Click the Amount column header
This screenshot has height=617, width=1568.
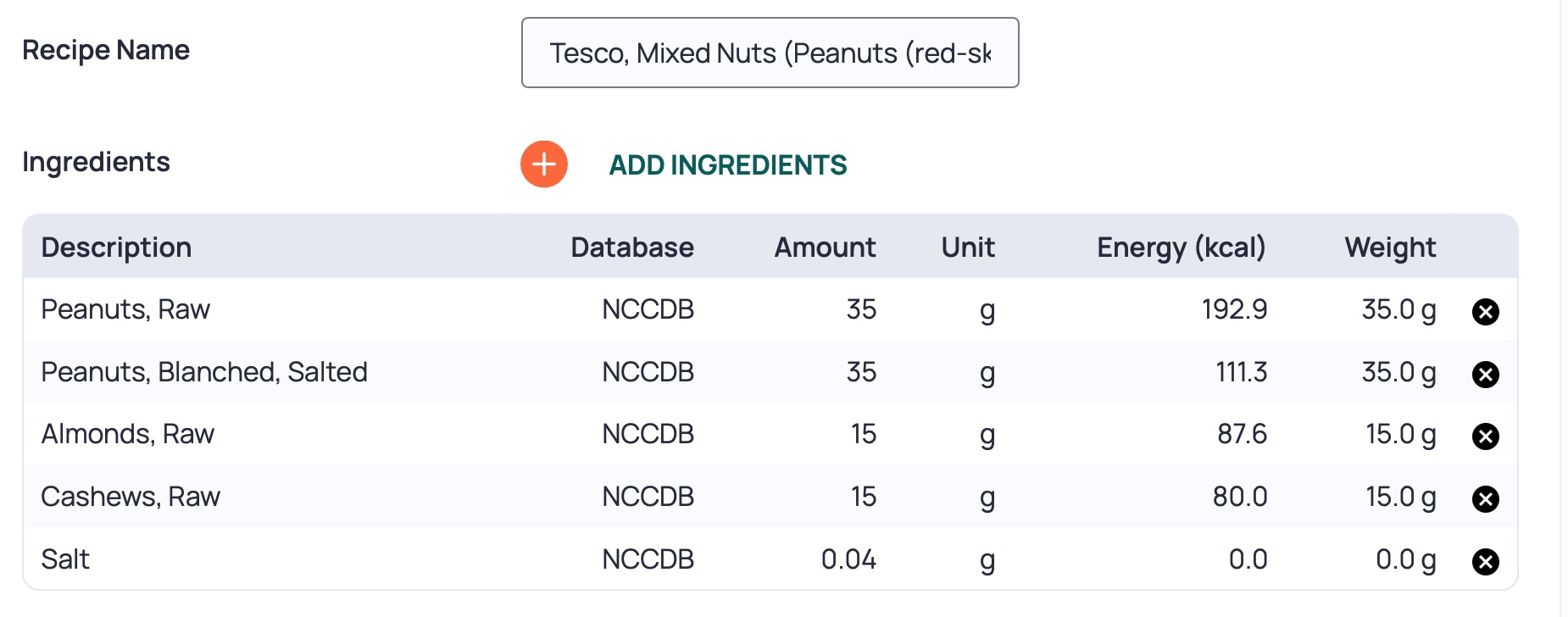(x=824, y=247)
